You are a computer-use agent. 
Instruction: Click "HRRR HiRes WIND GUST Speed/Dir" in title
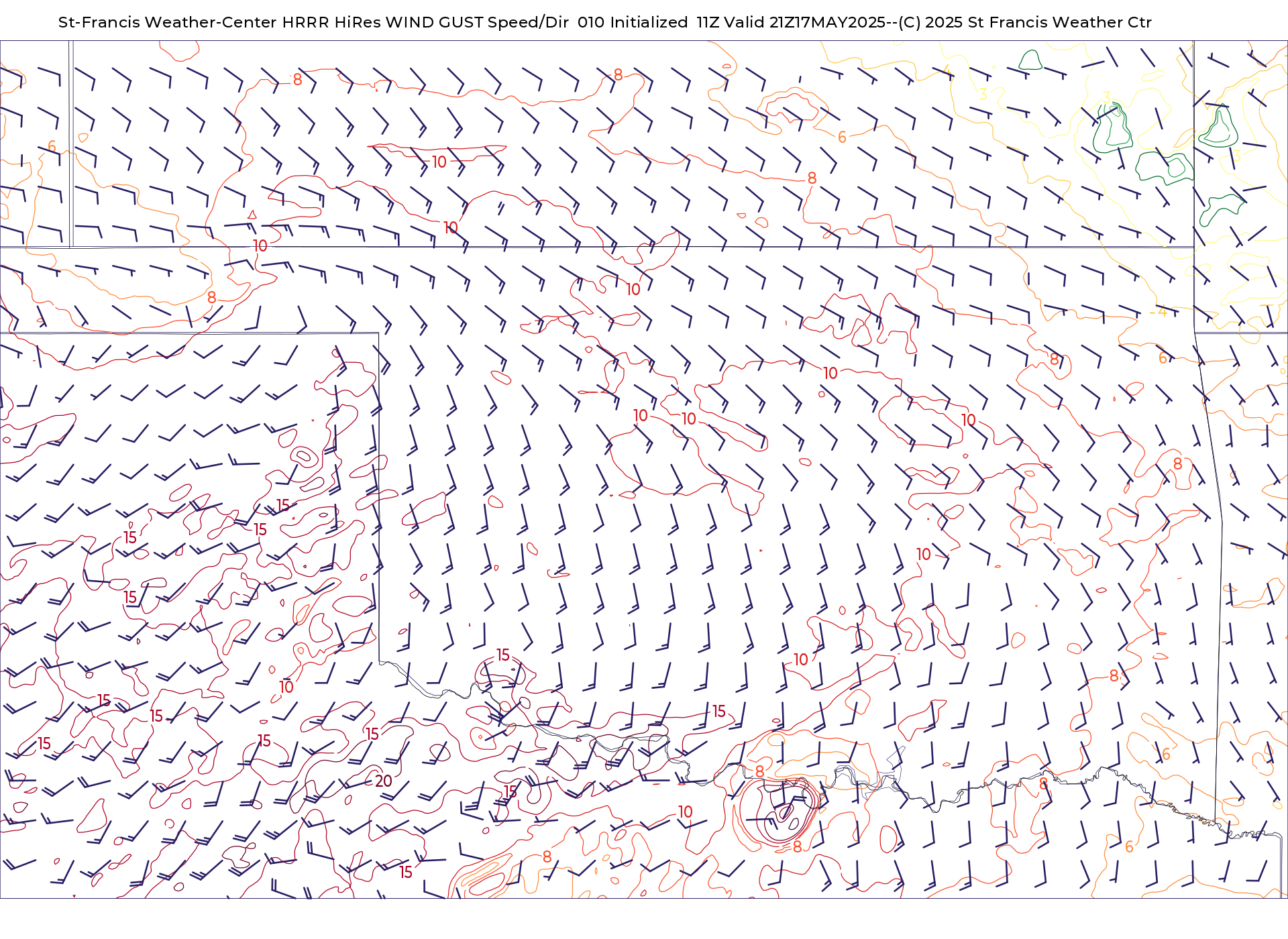click(425, 22)
